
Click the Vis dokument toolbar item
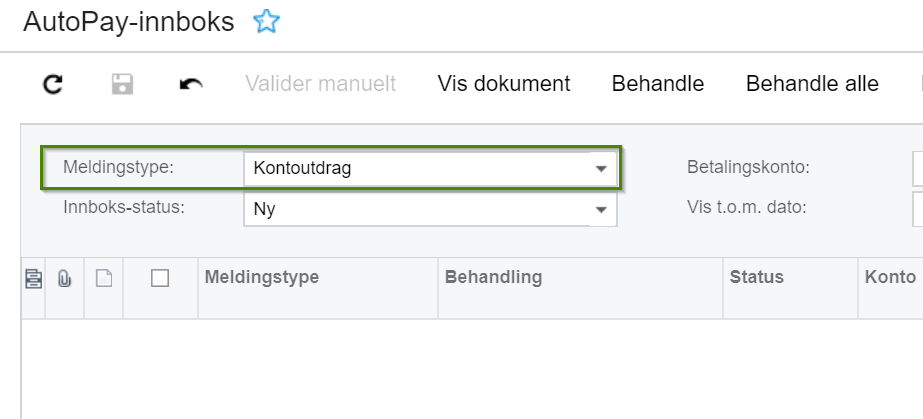(504, 84)
